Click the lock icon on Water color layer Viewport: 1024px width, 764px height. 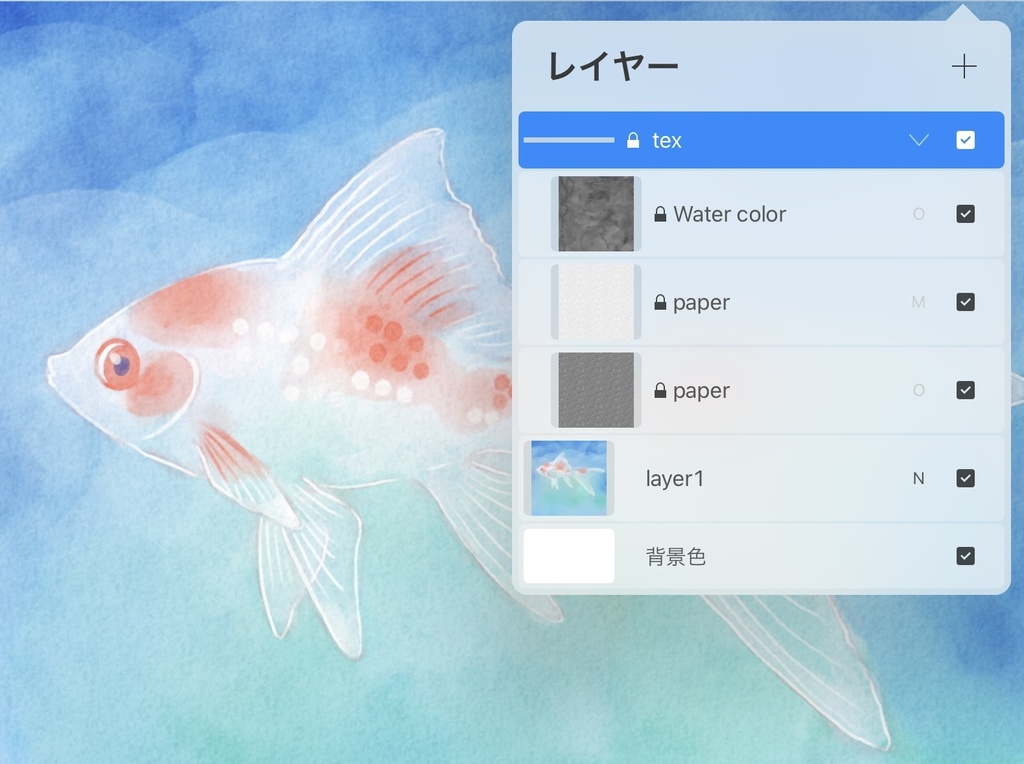[660, 214]
